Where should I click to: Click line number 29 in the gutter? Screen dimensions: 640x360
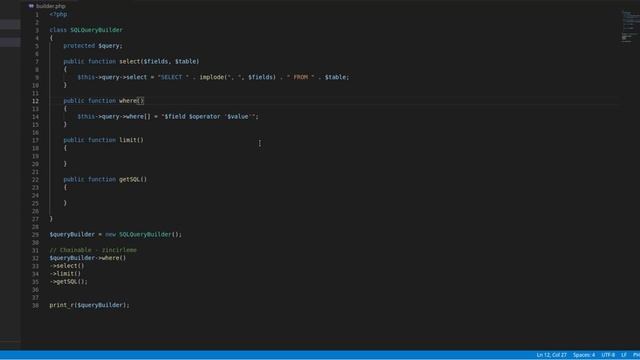pyautogui.click(x=36, y=235)
